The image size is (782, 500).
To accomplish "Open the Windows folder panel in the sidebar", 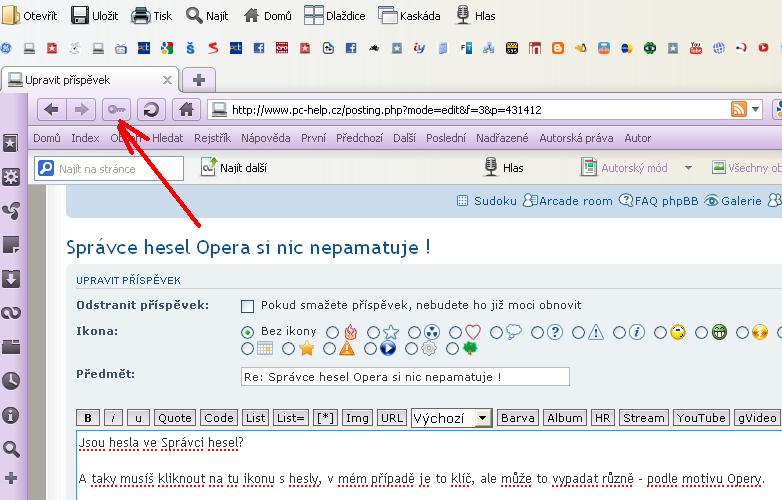I will (11, 346).
